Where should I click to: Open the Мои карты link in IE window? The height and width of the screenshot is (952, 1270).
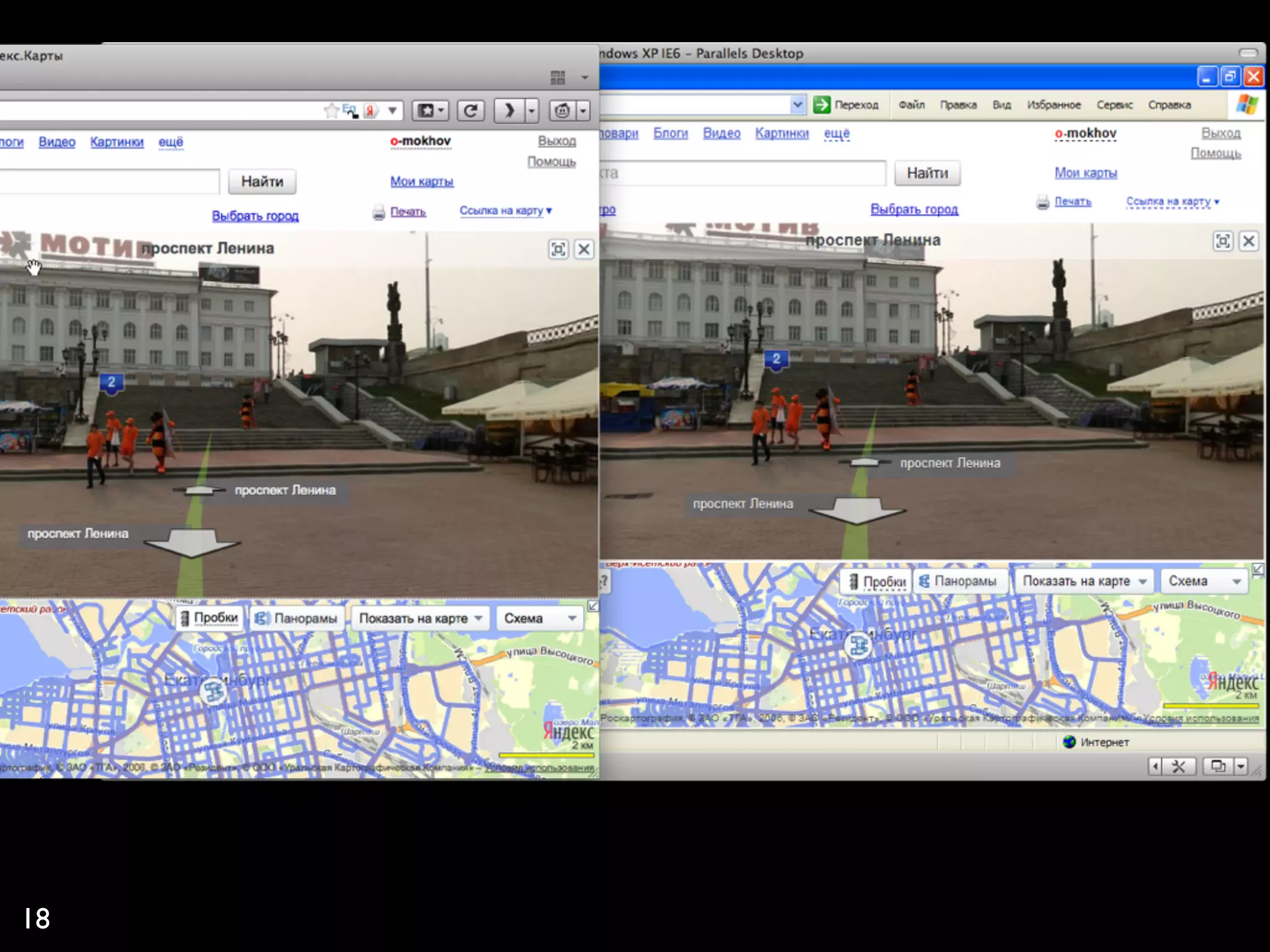point(1085,173)
